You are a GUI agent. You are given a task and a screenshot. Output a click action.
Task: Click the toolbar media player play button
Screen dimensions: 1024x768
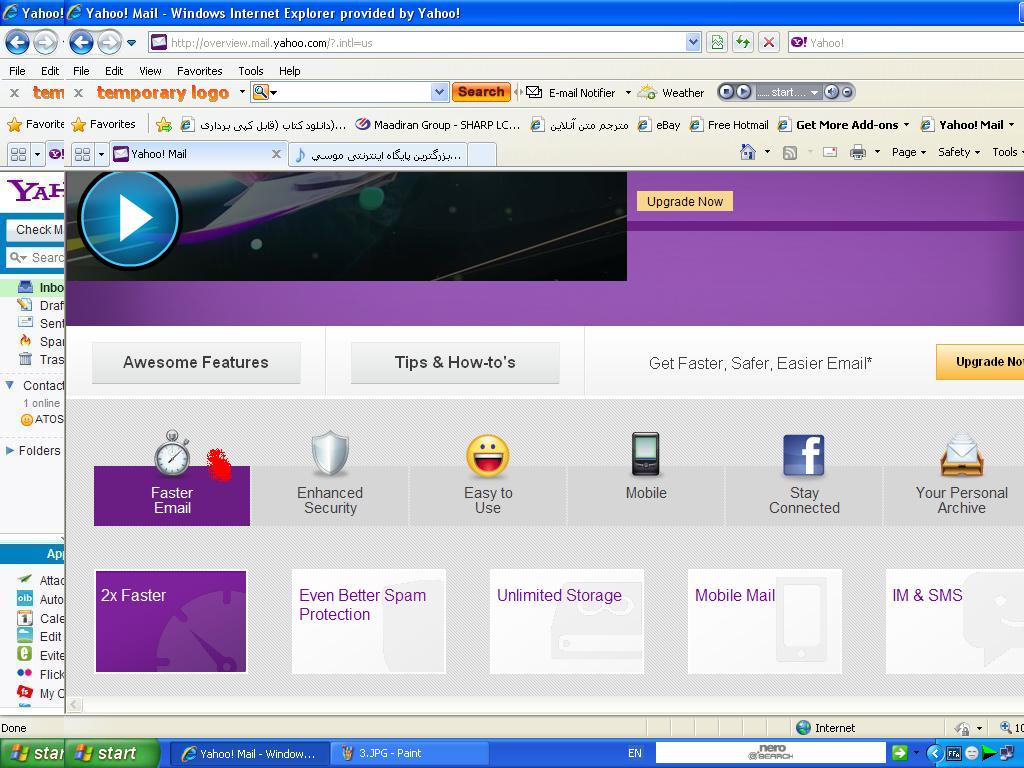pos(743,92)
